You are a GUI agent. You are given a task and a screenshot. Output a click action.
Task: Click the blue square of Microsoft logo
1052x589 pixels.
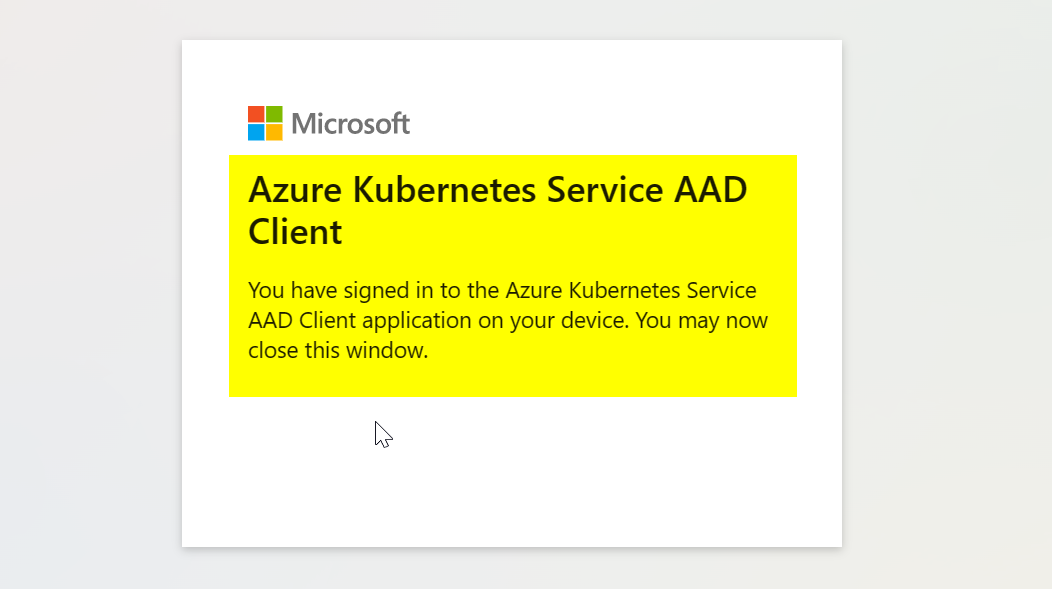click(x=256, y=132)
